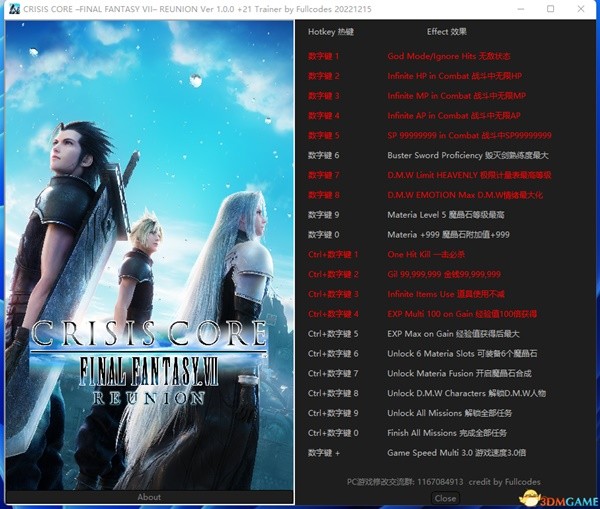This screenshot has height=509, width=600.
Task: Select Unlock All Missions effect
Action: point(449,413)
